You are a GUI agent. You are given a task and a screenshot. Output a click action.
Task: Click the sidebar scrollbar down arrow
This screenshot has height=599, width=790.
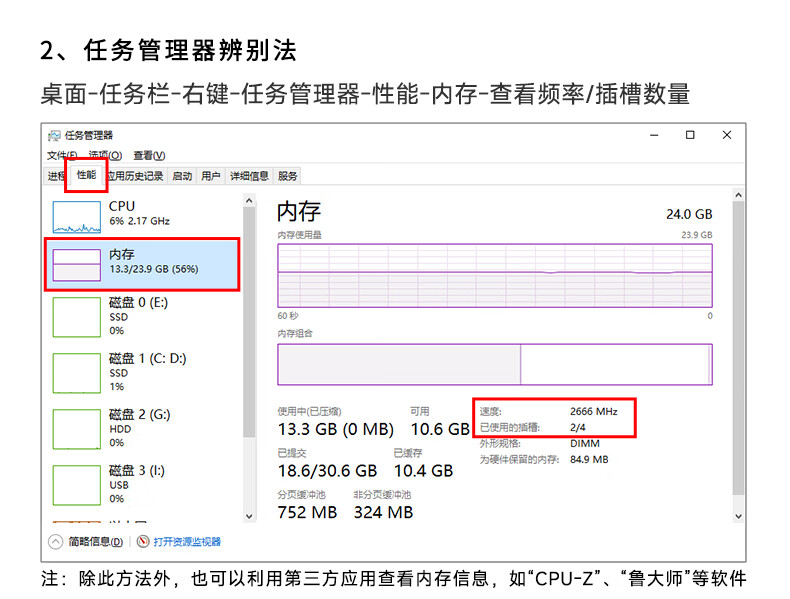click(250, 515)
